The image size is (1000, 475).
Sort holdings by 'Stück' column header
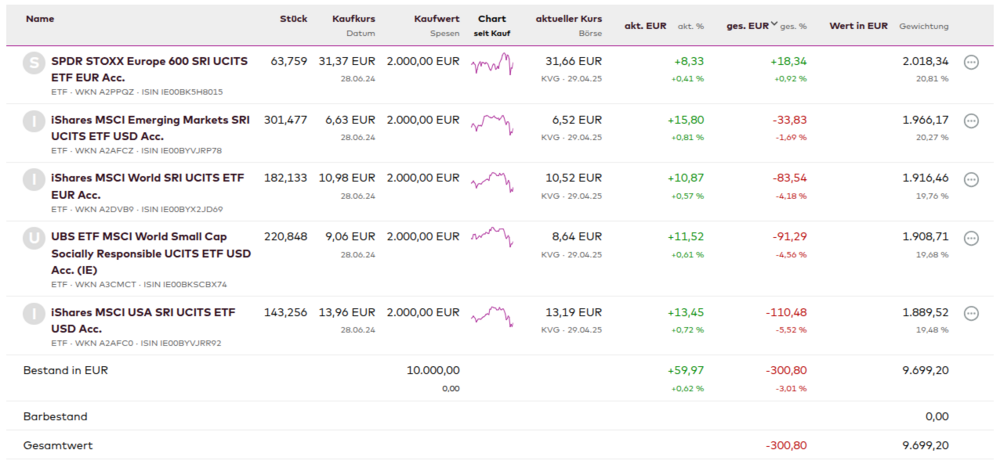[x=293, y=19]
